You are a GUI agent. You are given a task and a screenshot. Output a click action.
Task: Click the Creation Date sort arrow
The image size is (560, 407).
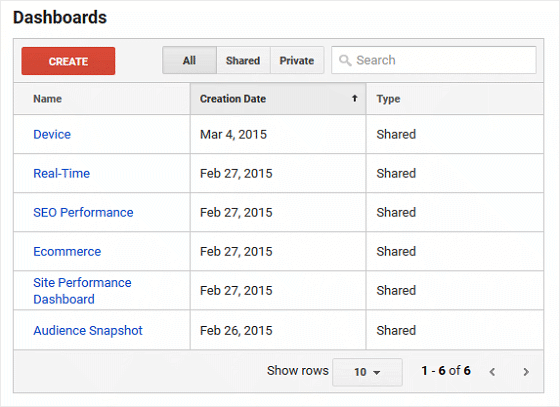click(354, 98)
